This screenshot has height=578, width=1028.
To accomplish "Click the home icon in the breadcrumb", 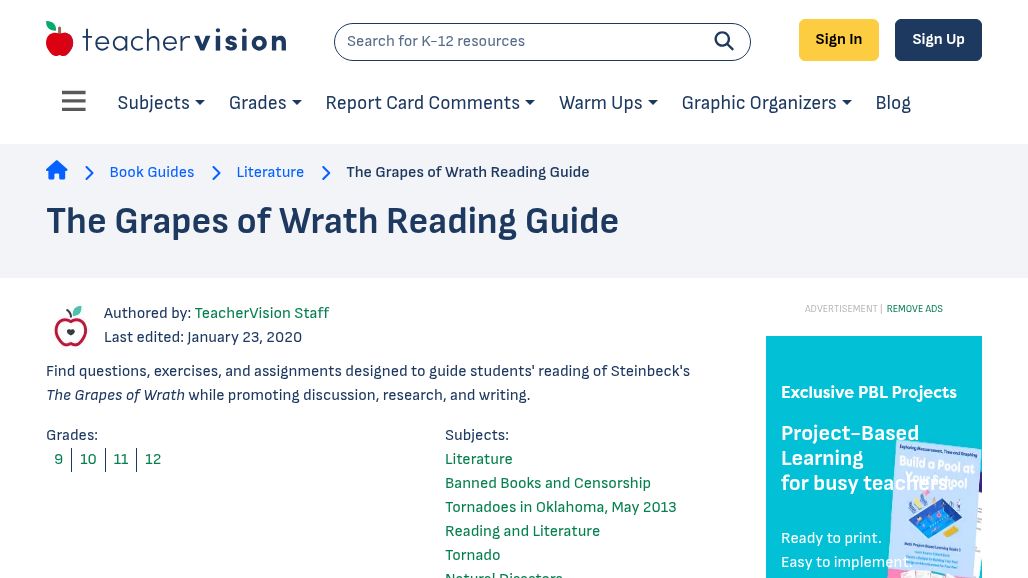I will click(x=57, y=170).
